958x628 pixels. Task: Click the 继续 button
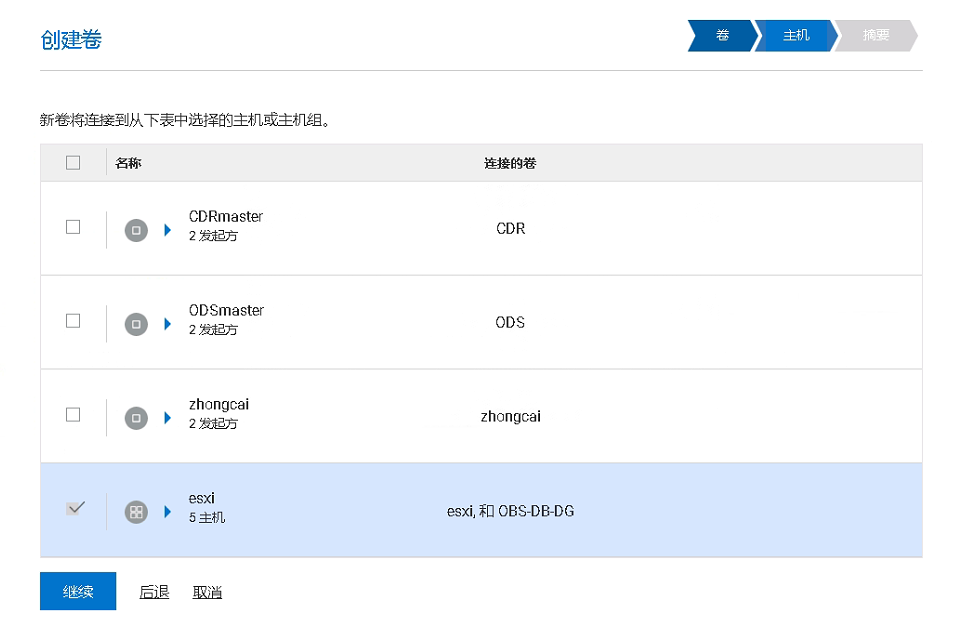coord(78,591)
